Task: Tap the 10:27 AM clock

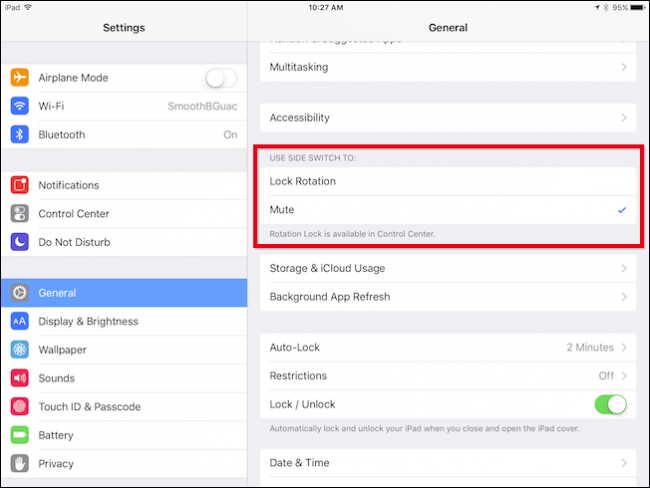Action: click(x=326, y=7)
